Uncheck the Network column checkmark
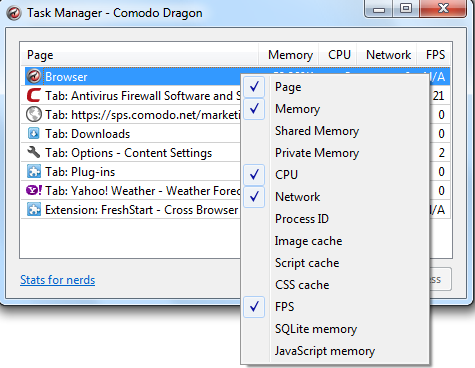This screenshot has height=368, width=475. [254, 197]
